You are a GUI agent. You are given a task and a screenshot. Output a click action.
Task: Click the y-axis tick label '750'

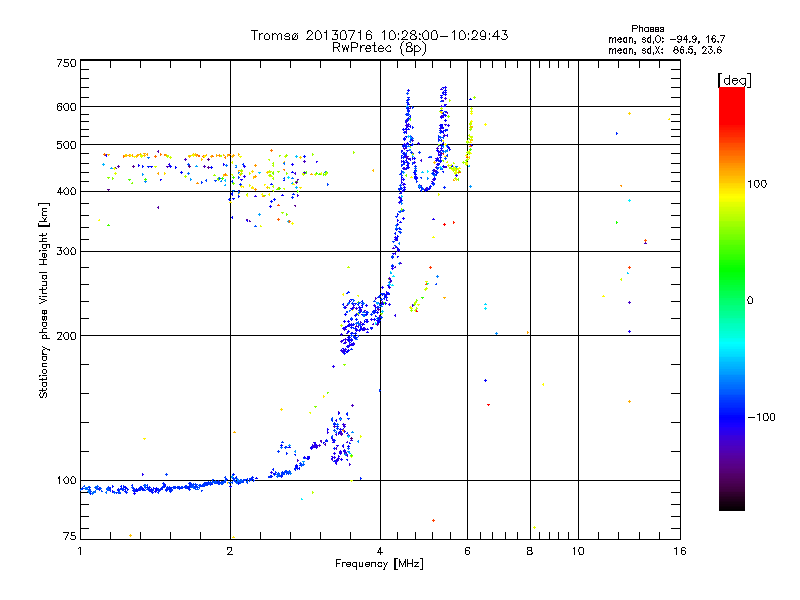66,63
